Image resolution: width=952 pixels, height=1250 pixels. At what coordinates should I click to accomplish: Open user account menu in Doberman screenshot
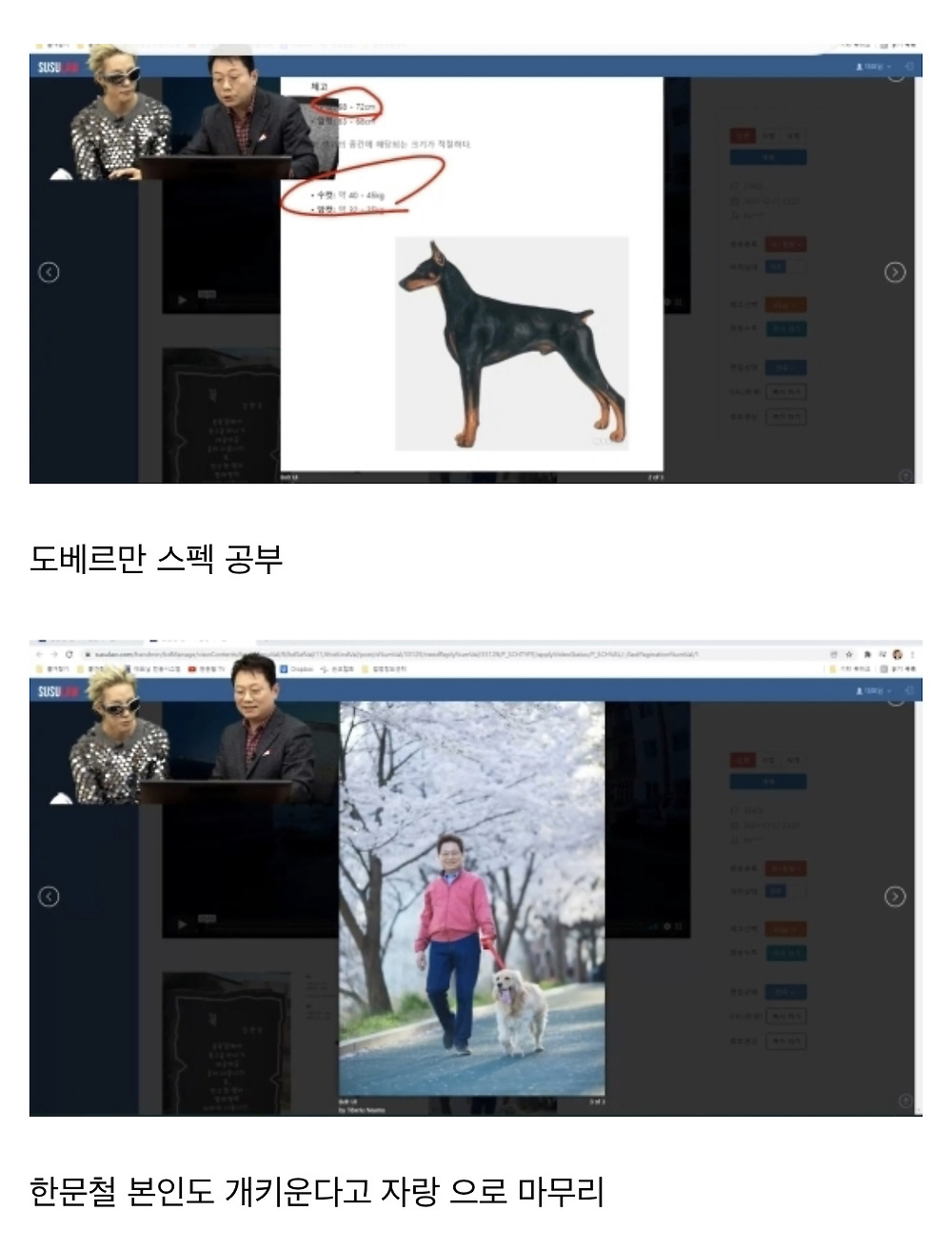pos(873,67)
